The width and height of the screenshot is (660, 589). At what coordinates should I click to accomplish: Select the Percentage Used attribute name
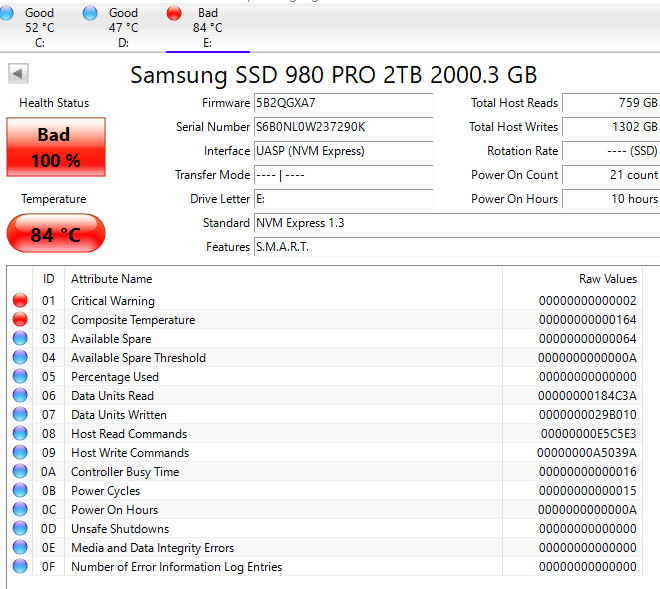click(x=115, y=376)
